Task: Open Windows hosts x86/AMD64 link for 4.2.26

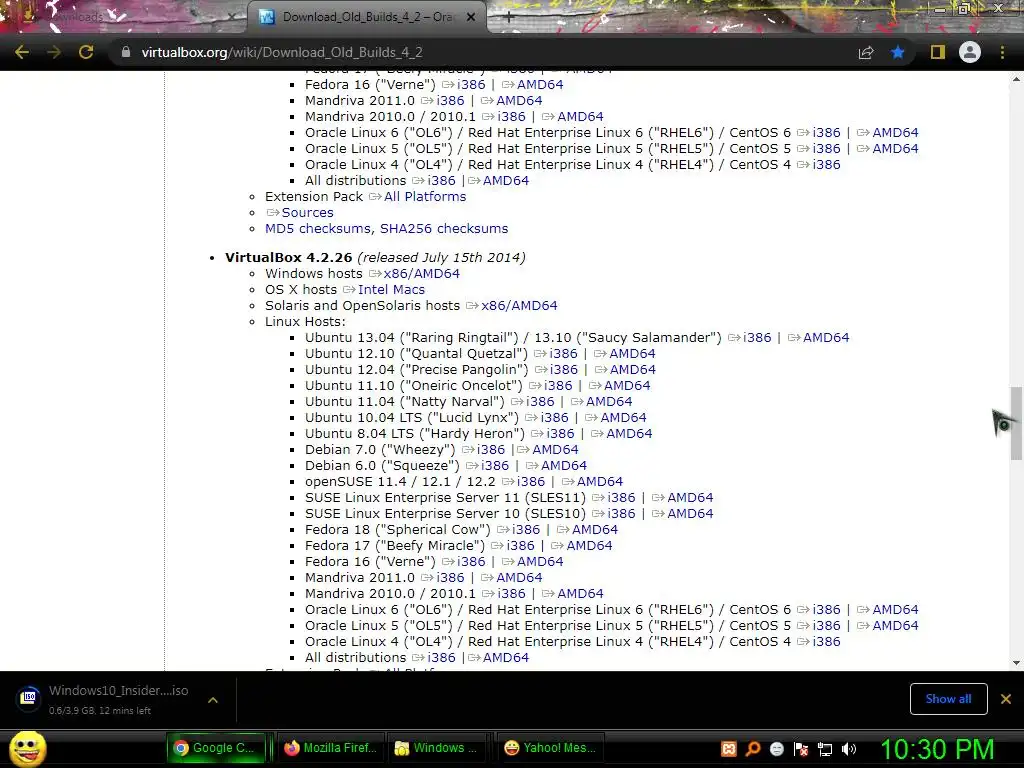Action: pyautogui.click(x=422, y=274)
